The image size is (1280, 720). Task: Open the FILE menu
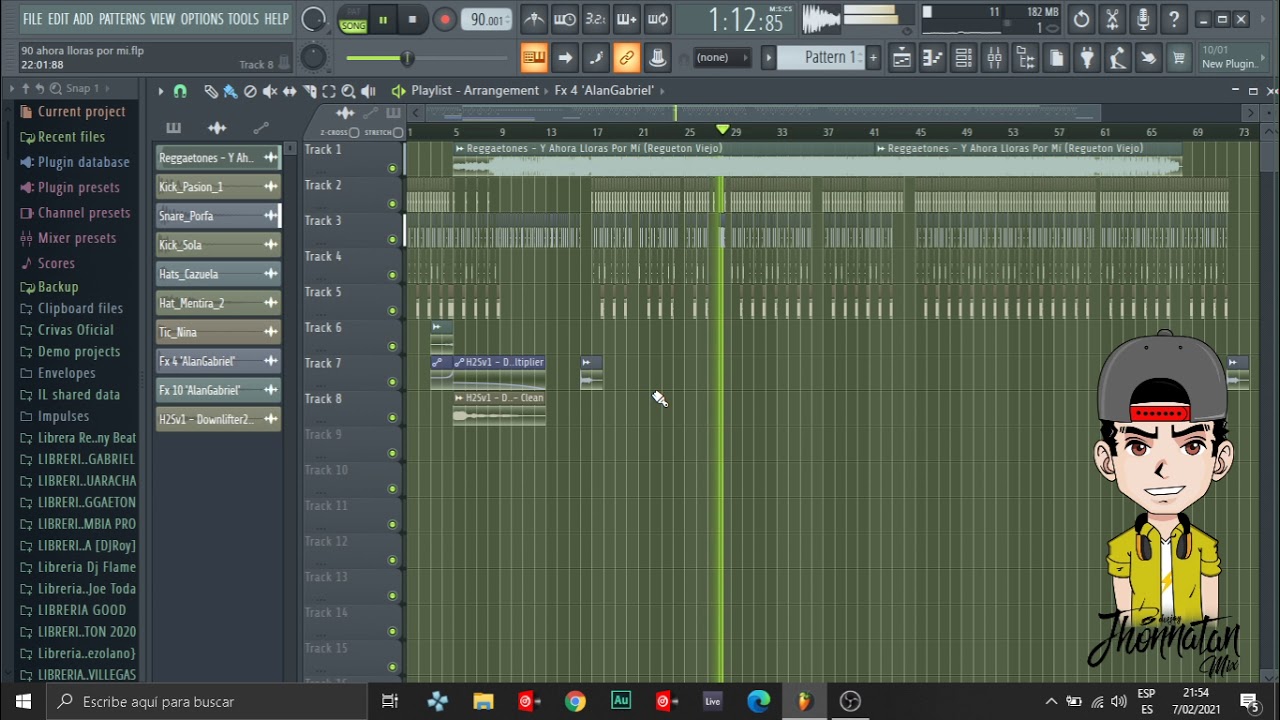pyautogui.click(x=33, y=19)
